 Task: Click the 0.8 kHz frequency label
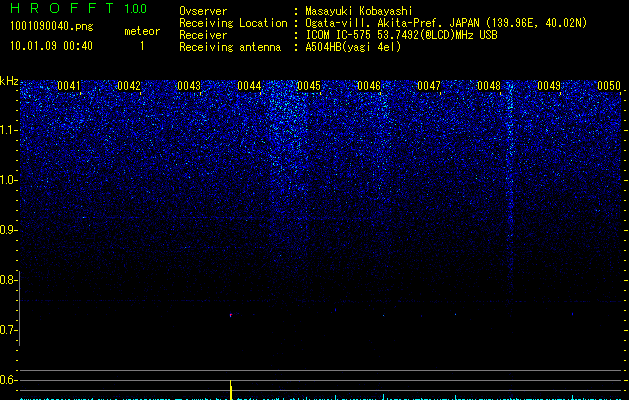point(8,280)
